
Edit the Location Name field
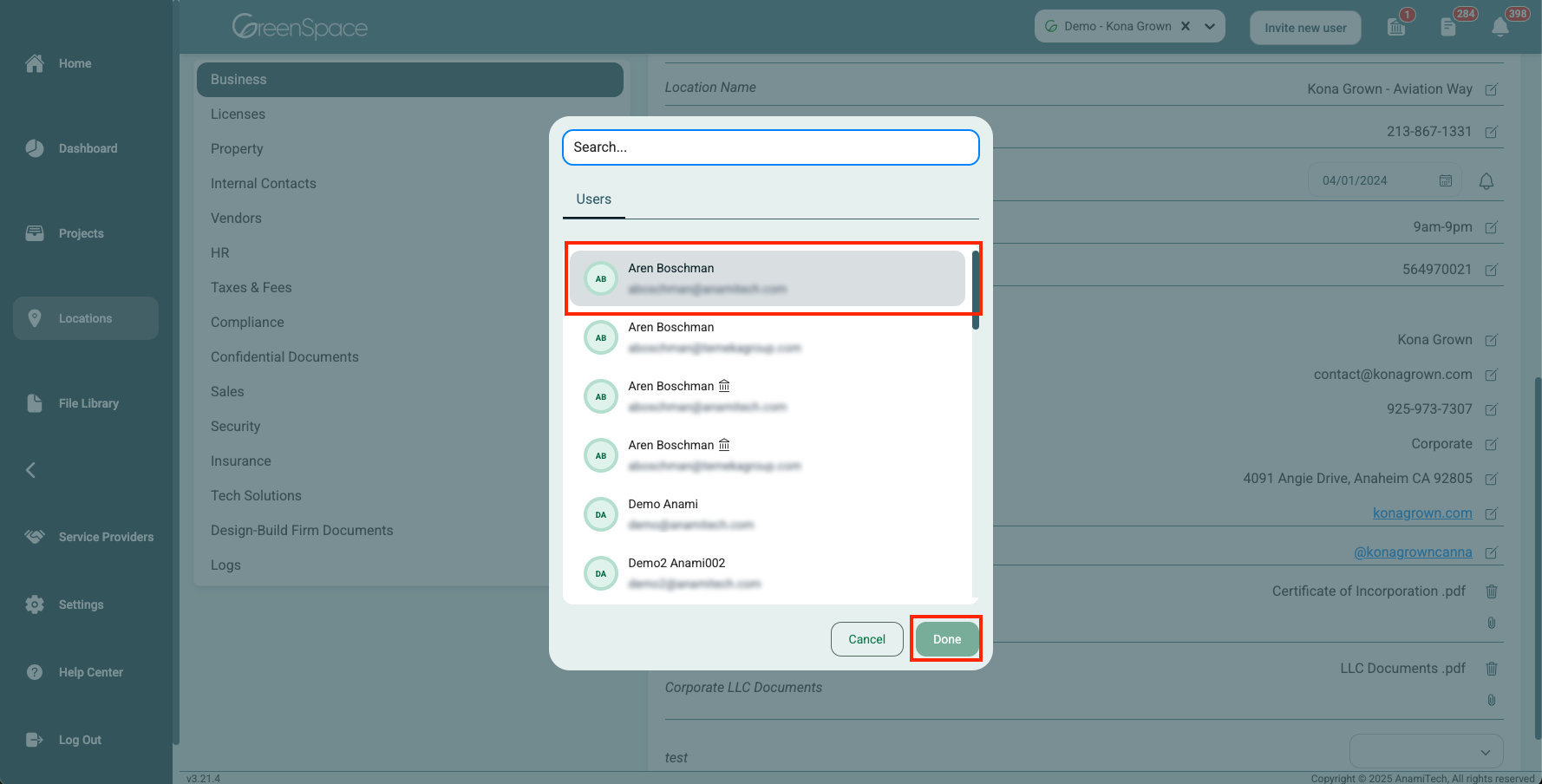[1492, 89]
